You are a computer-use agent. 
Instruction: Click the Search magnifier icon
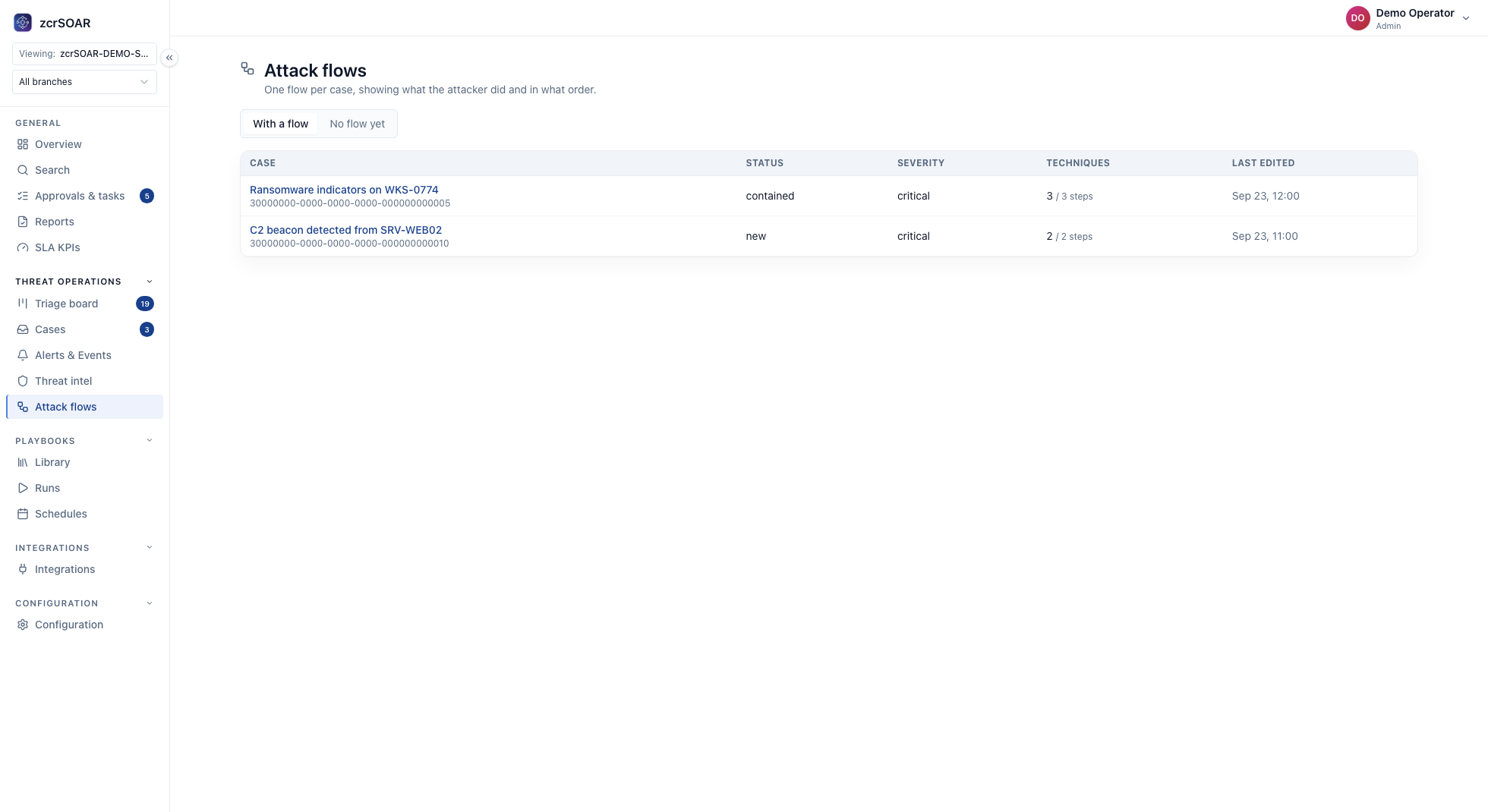(x=23, y=170)
